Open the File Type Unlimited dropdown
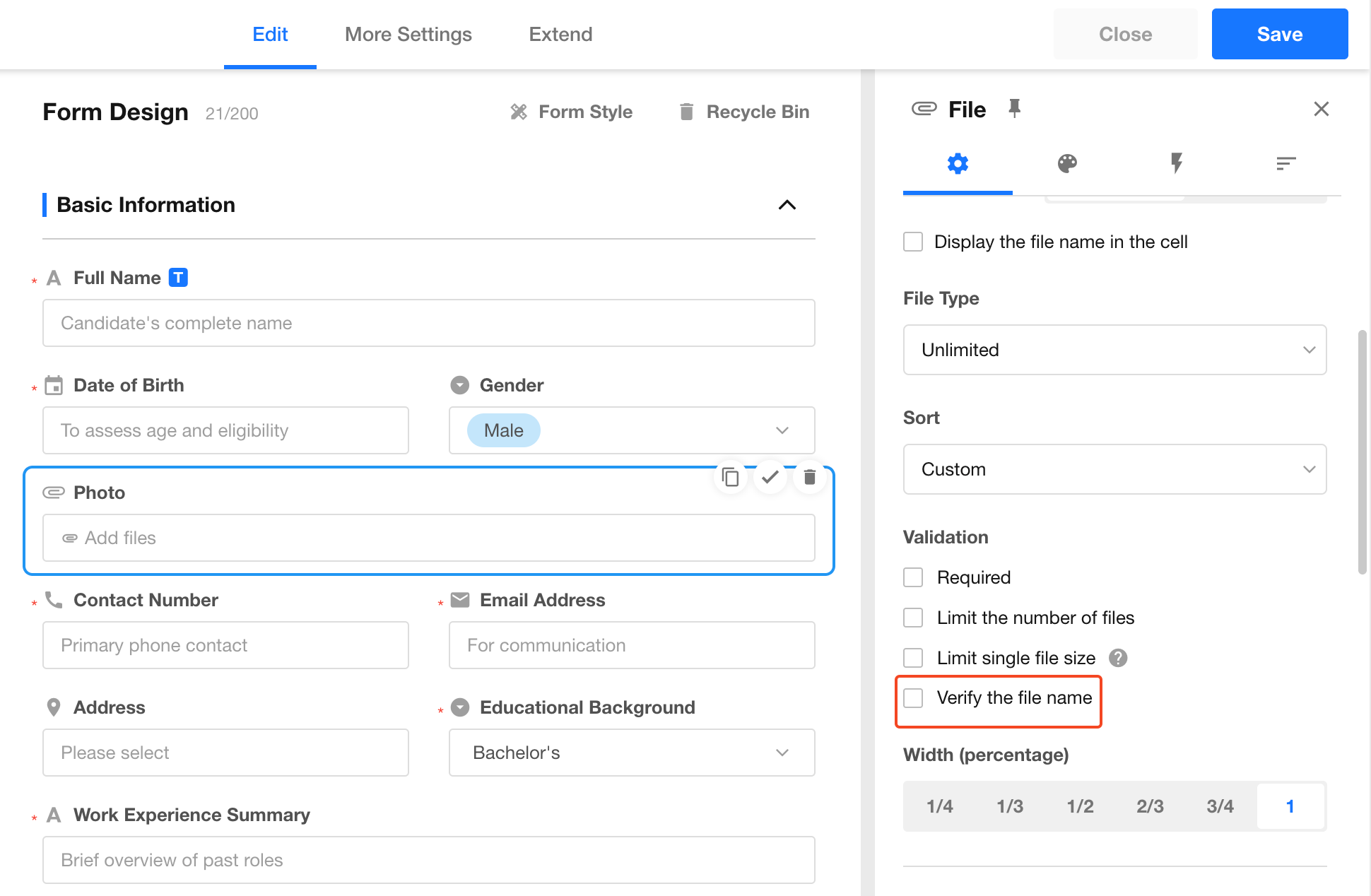 coord(1114,350)
